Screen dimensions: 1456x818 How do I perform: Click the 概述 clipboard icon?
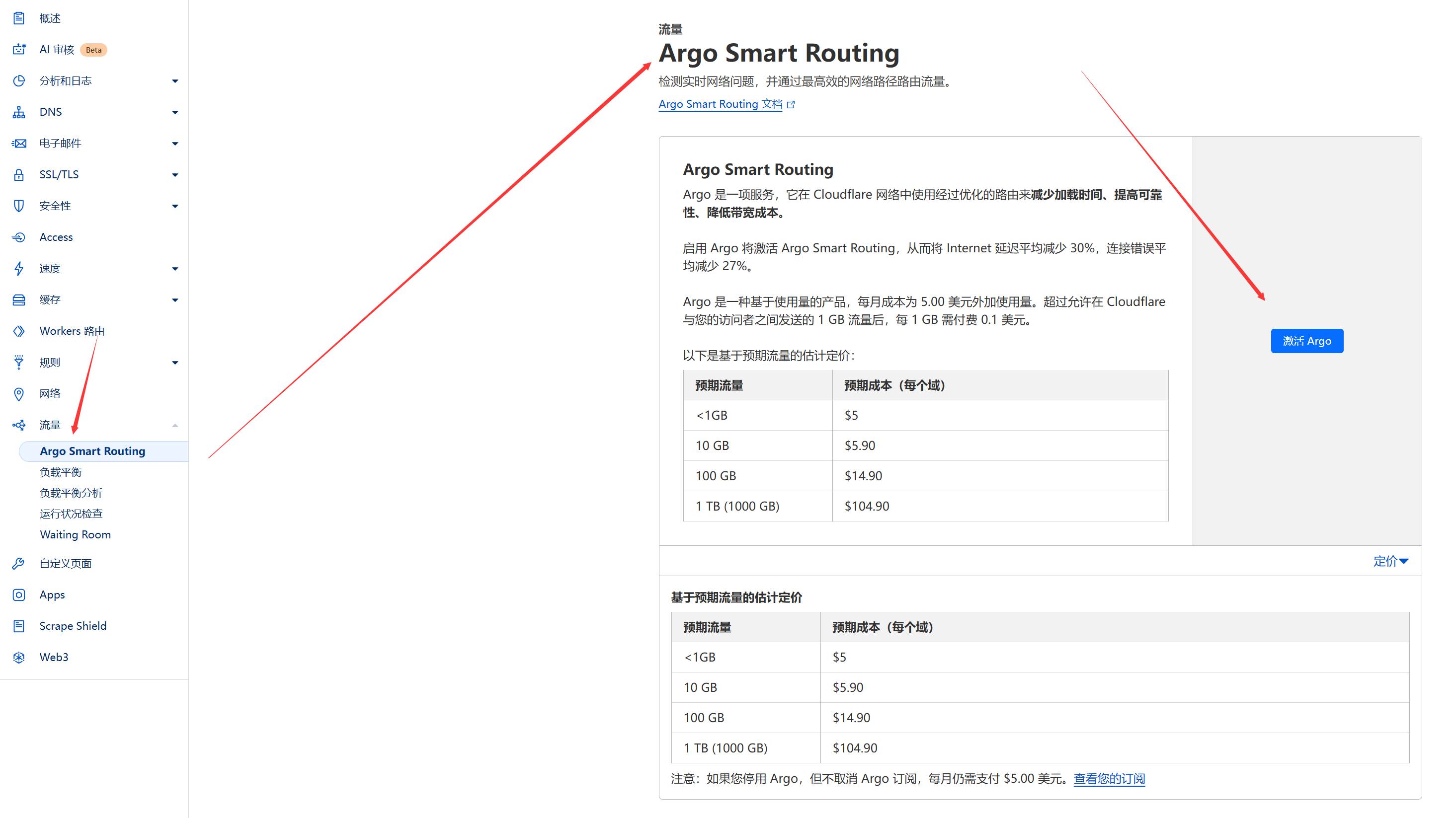pos(19,18)
